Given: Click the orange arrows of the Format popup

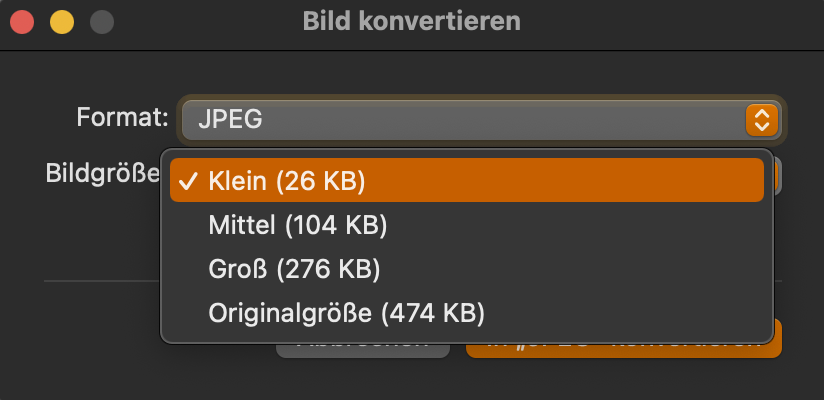Looking at the screenshot, I should coord(761,120).
